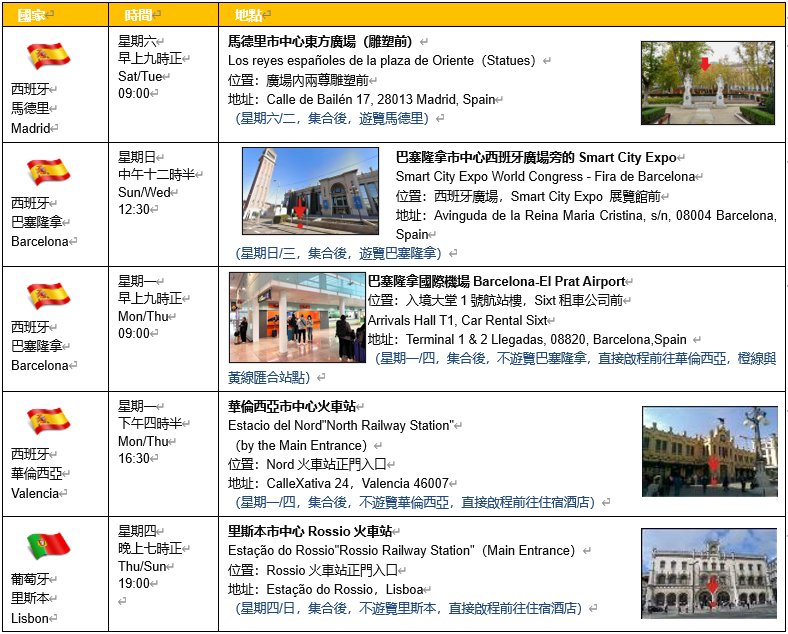Viewport: 788px width, 634px height.
Task: Open the Rossio station photo
Action: [709, 573]
